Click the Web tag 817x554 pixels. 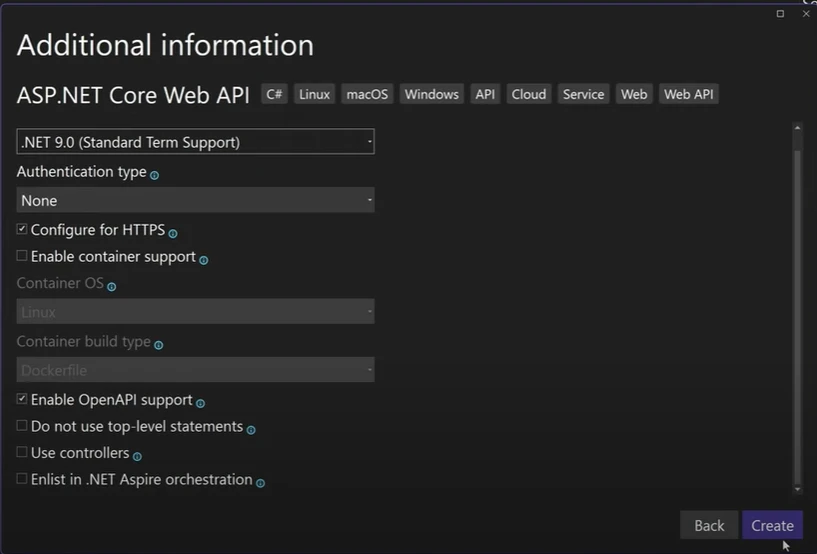coord(634,94)
